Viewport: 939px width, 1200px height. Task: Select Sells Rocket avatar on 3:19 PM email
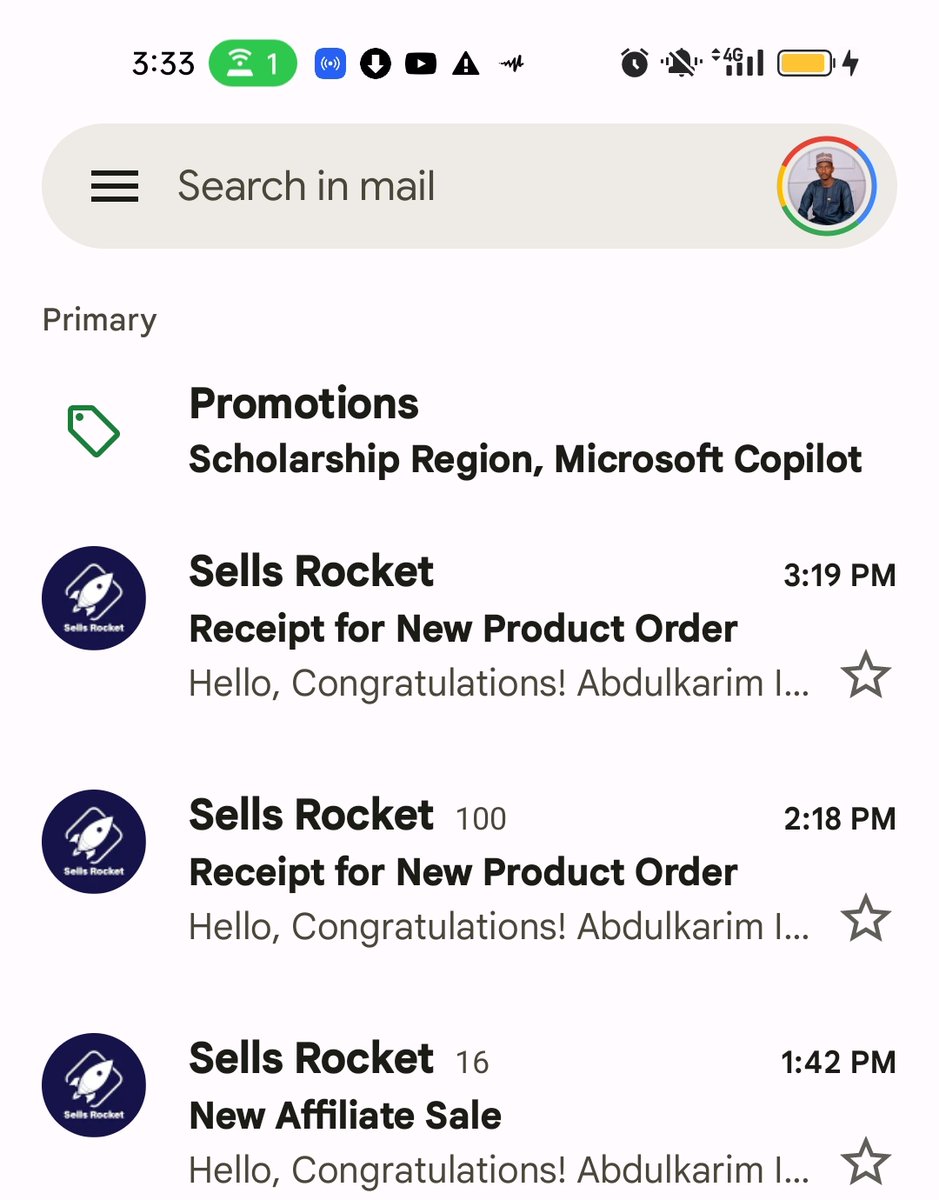[x=94, y=598]
